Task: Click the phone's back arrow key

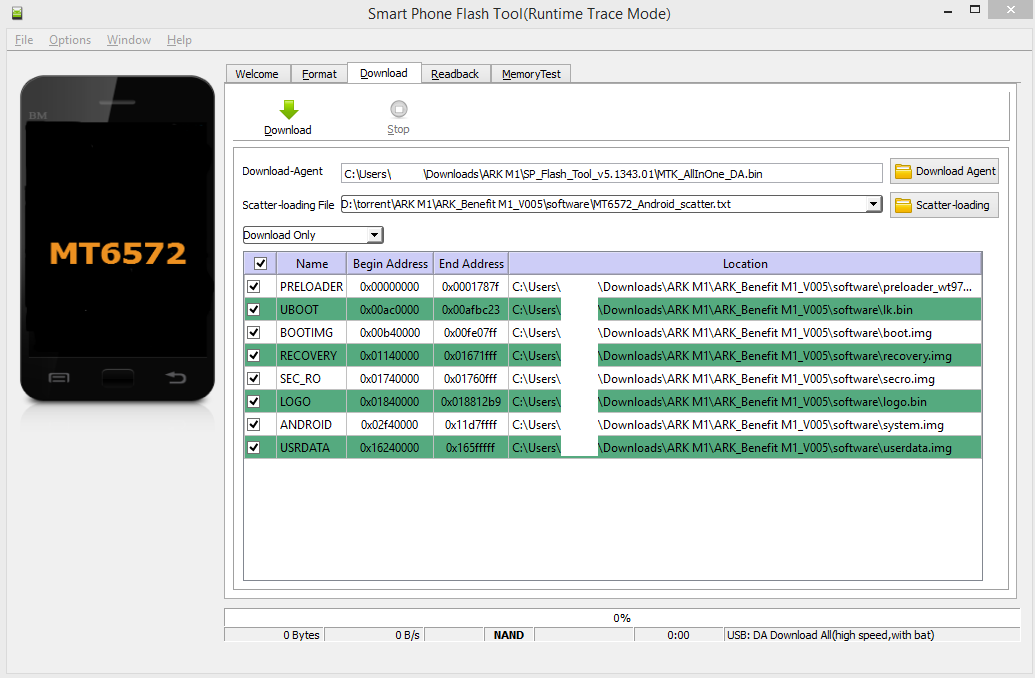Action: tap(176, 377)
